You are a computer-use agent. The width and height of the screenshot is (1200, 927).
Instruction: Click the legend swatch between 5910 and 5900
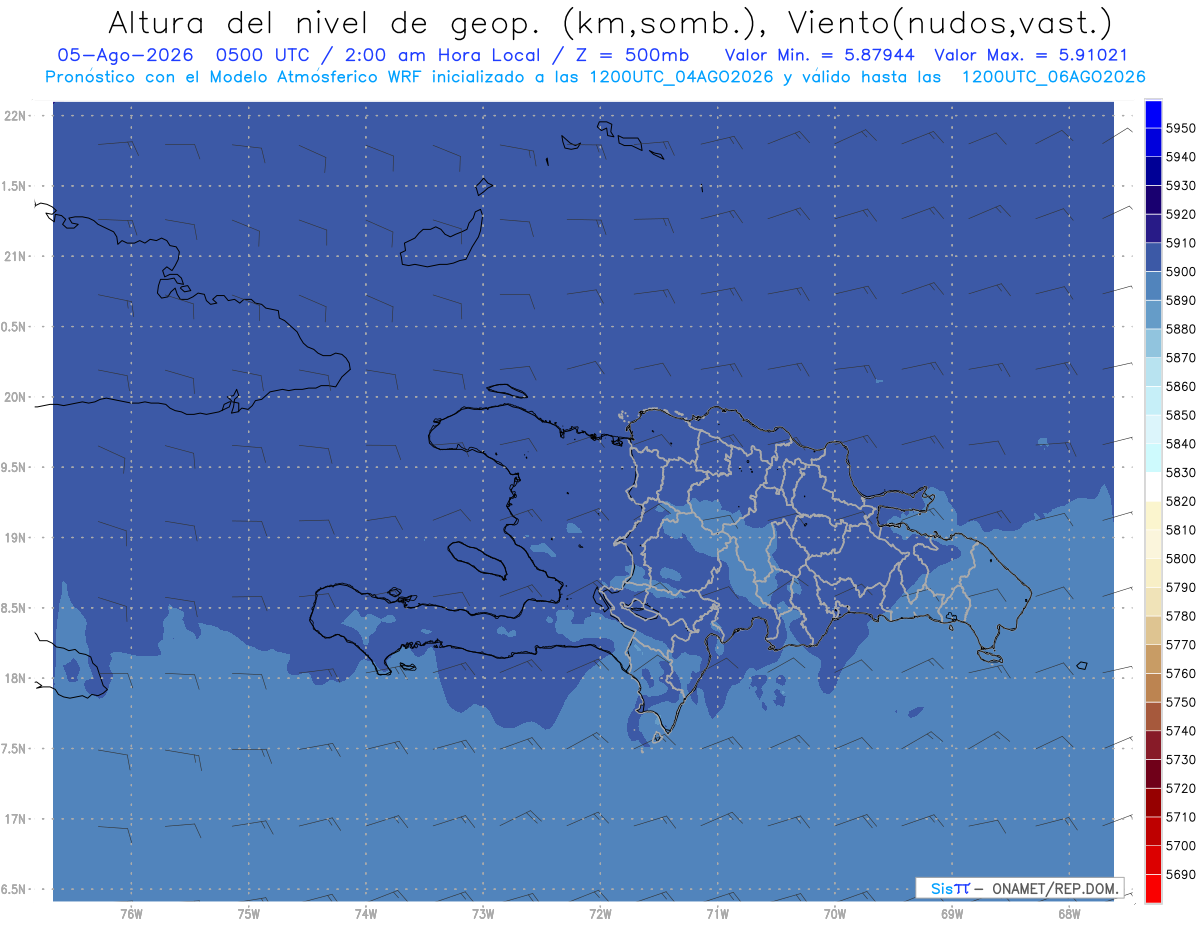coord(1153,258)
